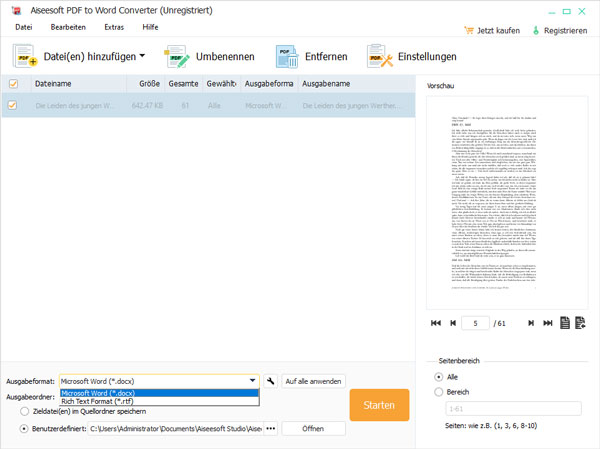Click the Öffnen button

313,429
